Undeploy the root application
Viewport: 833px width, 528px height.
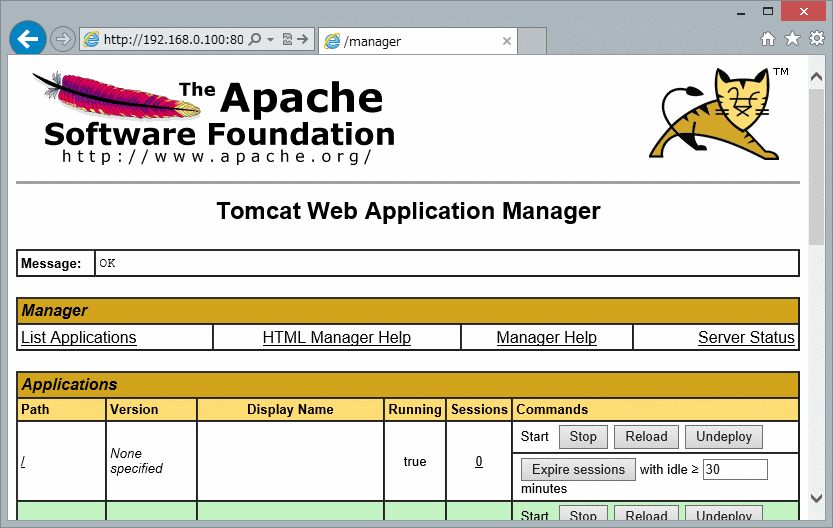(x=724, y=437)
